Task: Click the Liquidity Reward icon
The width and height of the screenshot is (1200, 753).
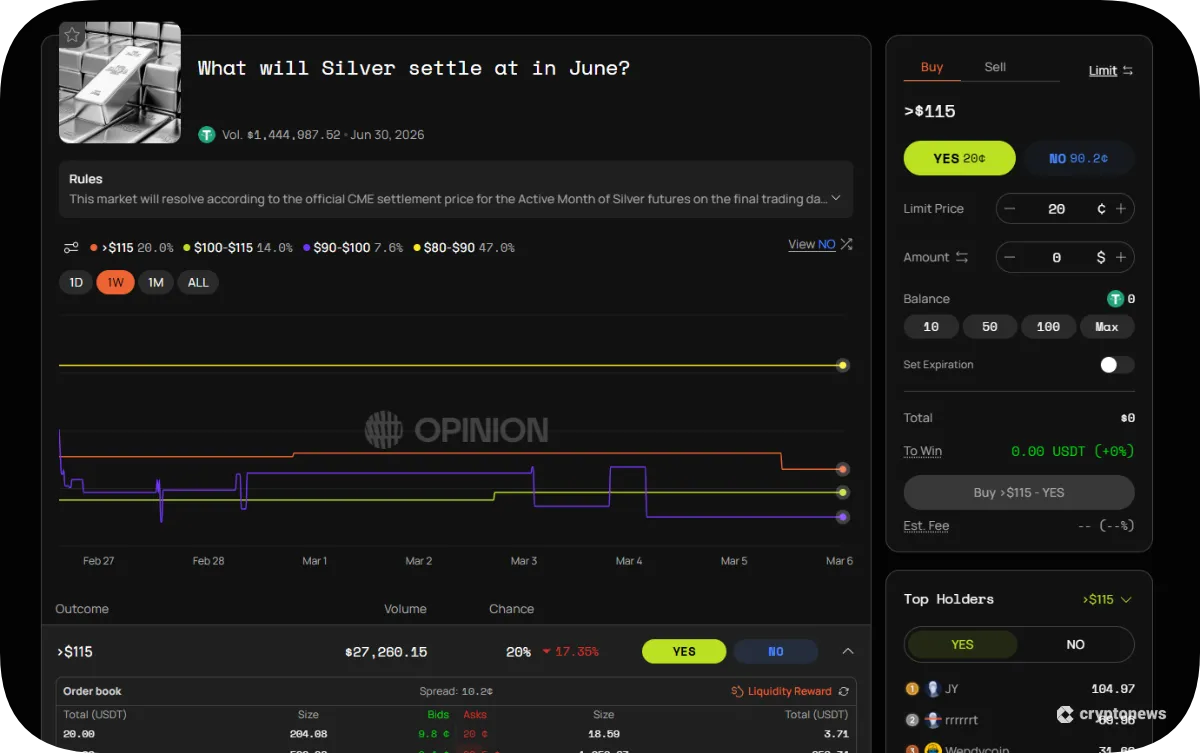Action: (737, 691)
